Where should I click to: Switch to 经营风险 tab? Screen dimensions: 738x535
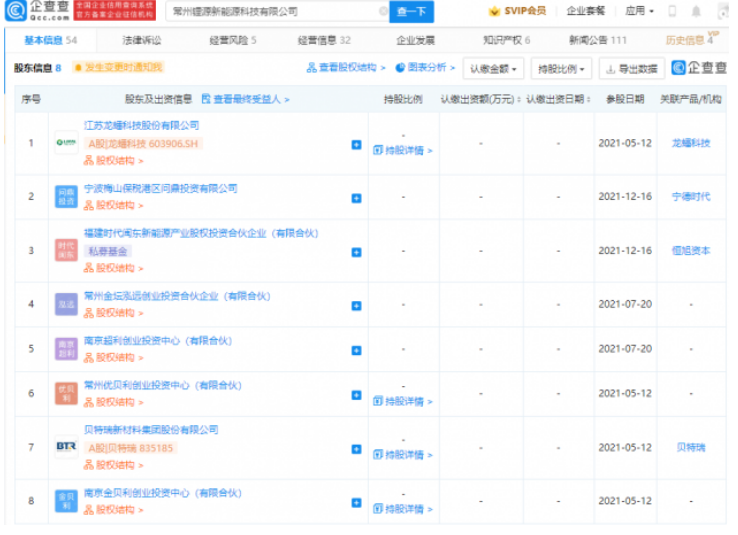pyautogui.click(x=233, y=40)
